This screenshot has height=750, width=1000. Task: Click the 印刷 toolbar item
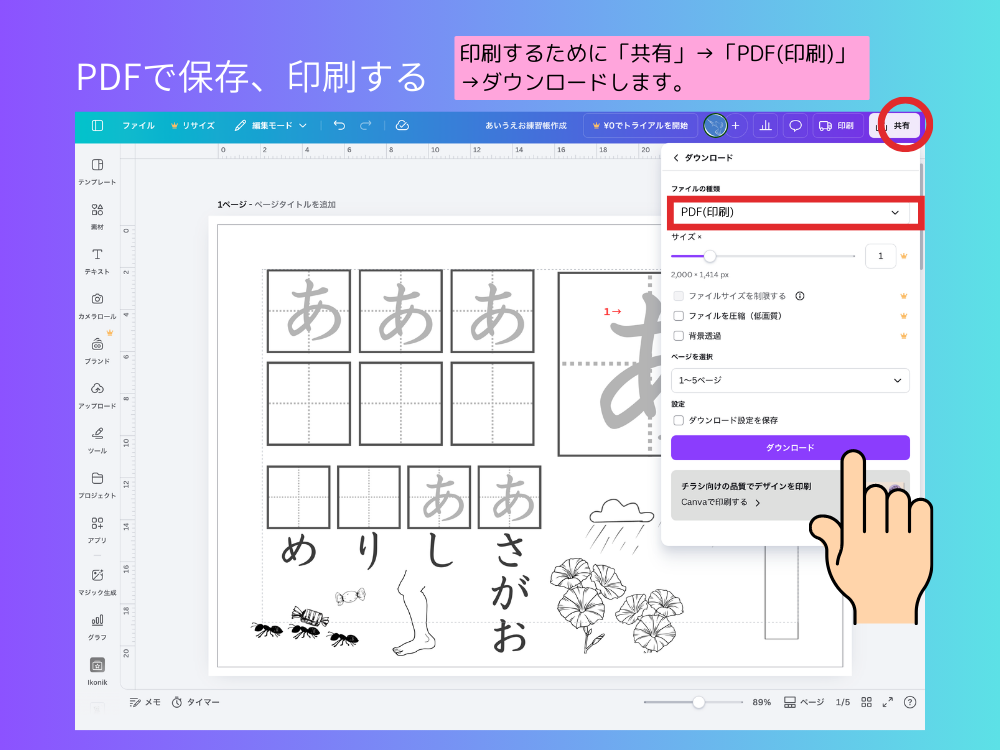(x=836, y=125)
